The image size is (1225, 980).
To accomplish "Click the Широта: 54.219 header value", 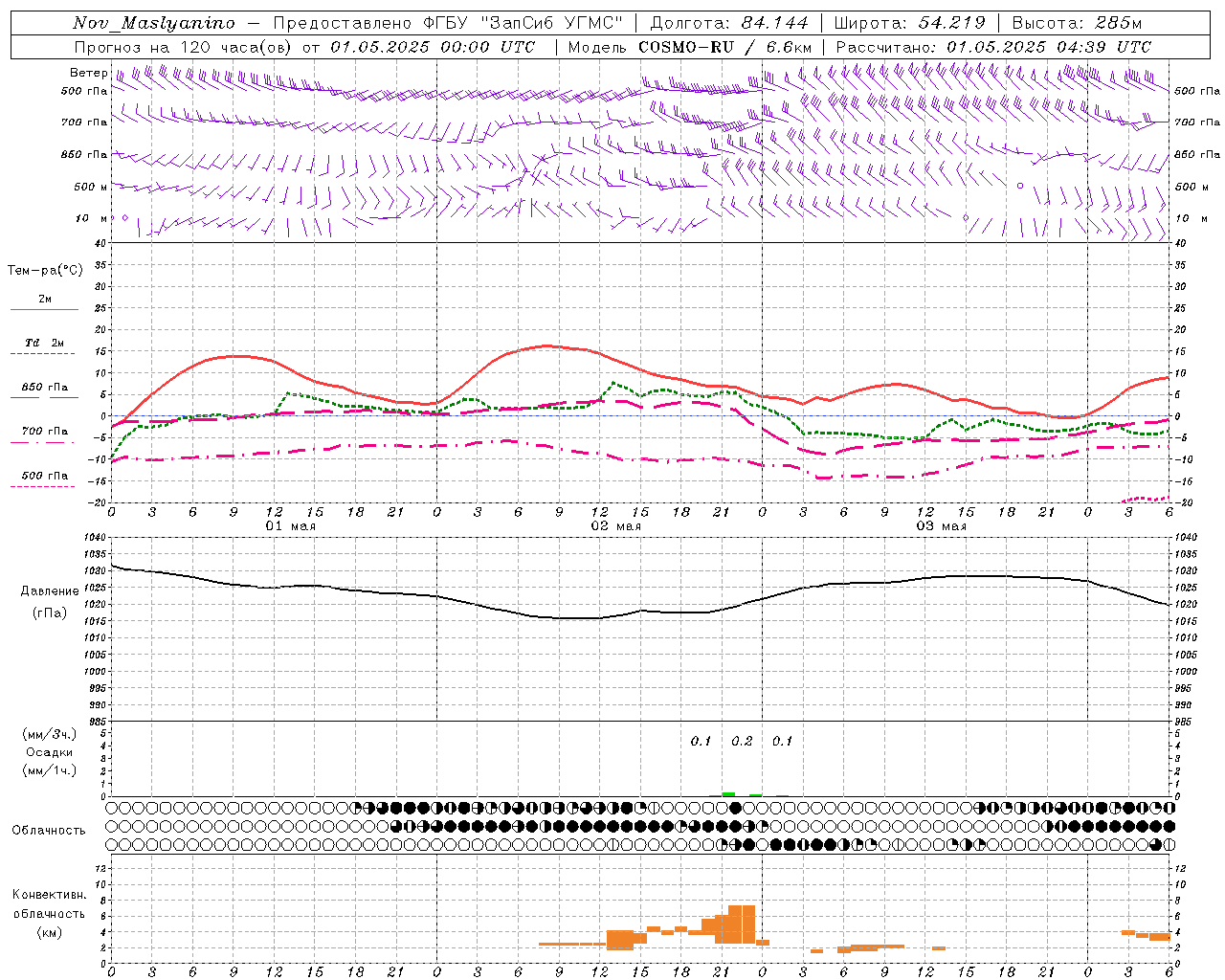I will point(909,23).
